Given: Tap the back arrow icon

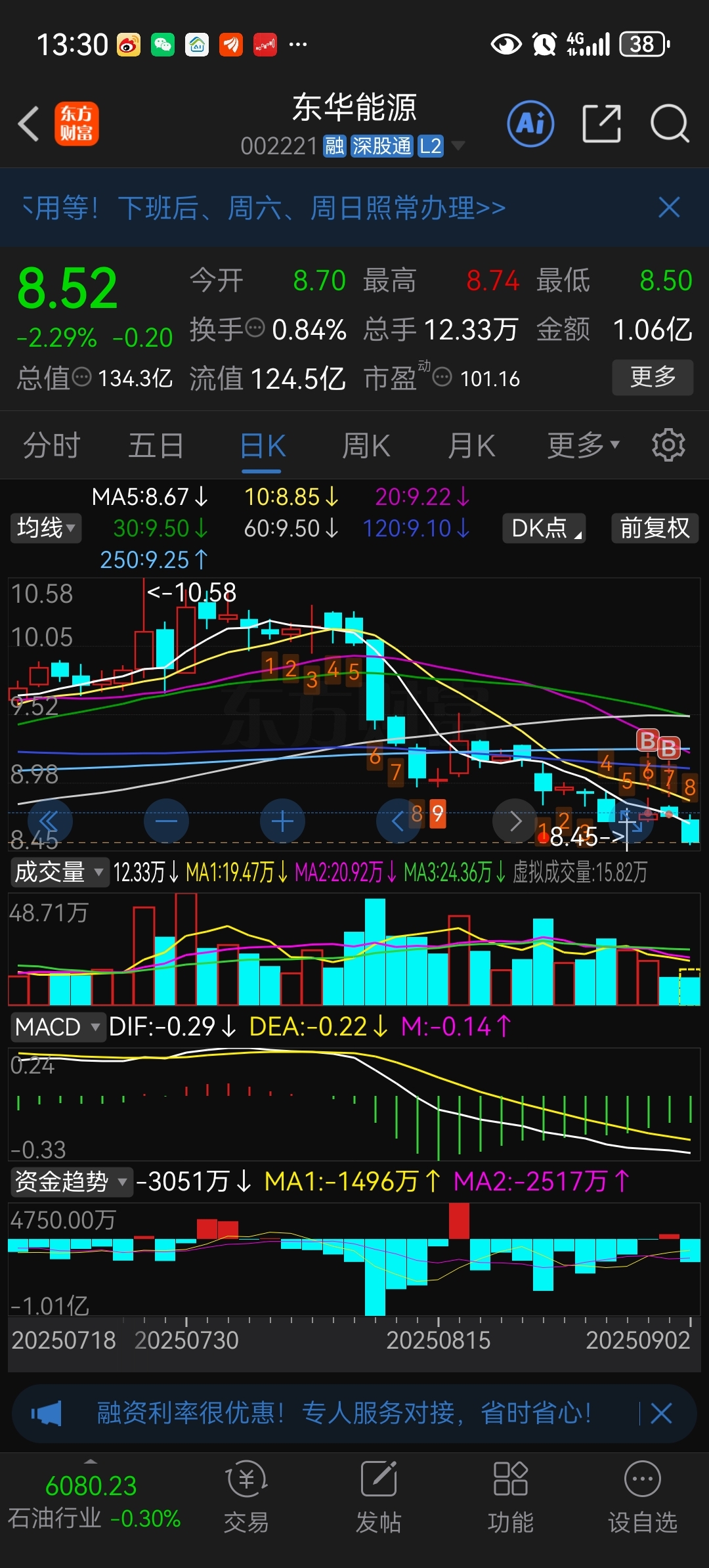Looking at the screenshot, I should point(28,123).
